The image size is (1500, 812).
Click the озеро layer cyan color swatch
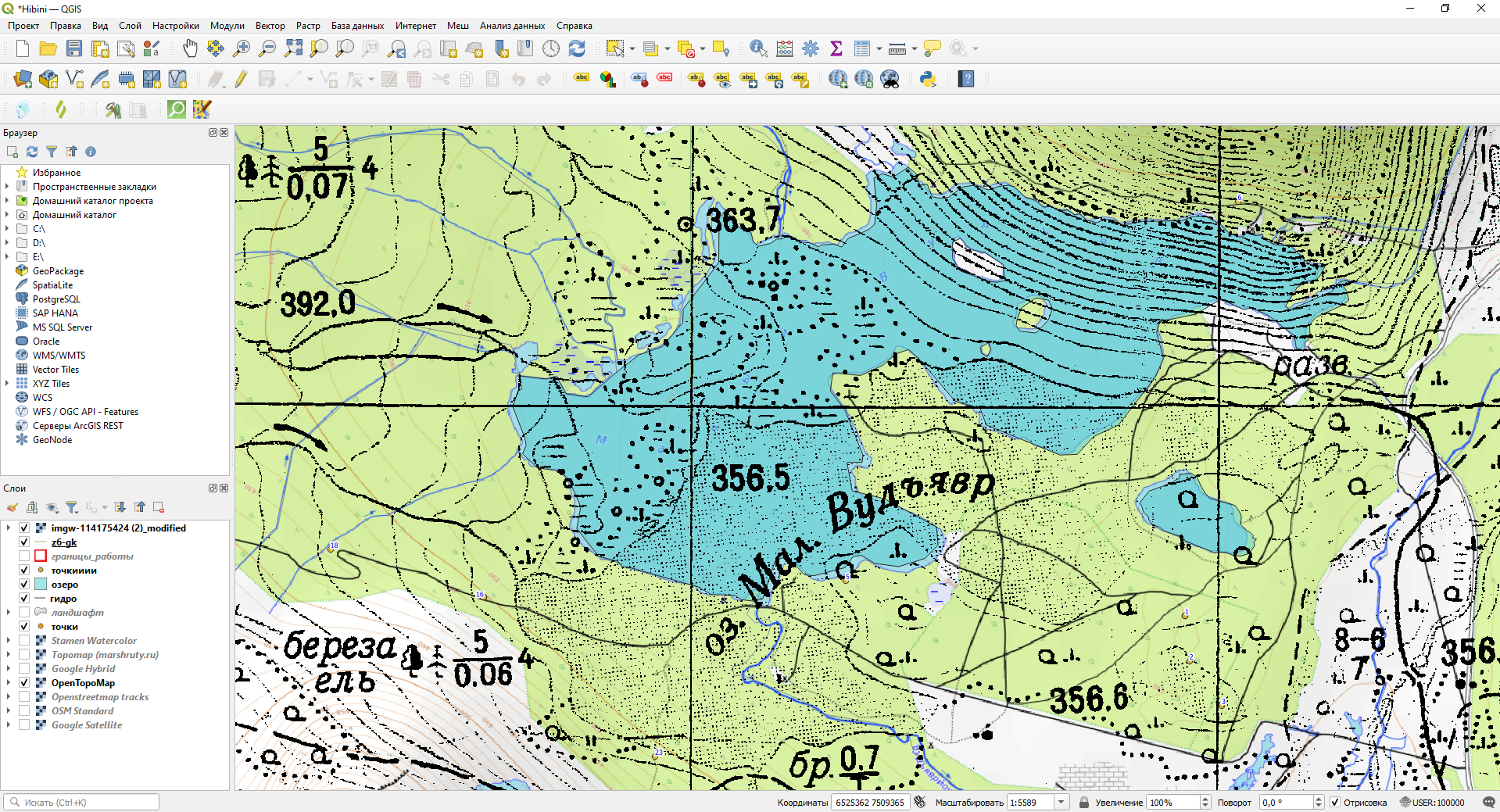click(41, 585)
